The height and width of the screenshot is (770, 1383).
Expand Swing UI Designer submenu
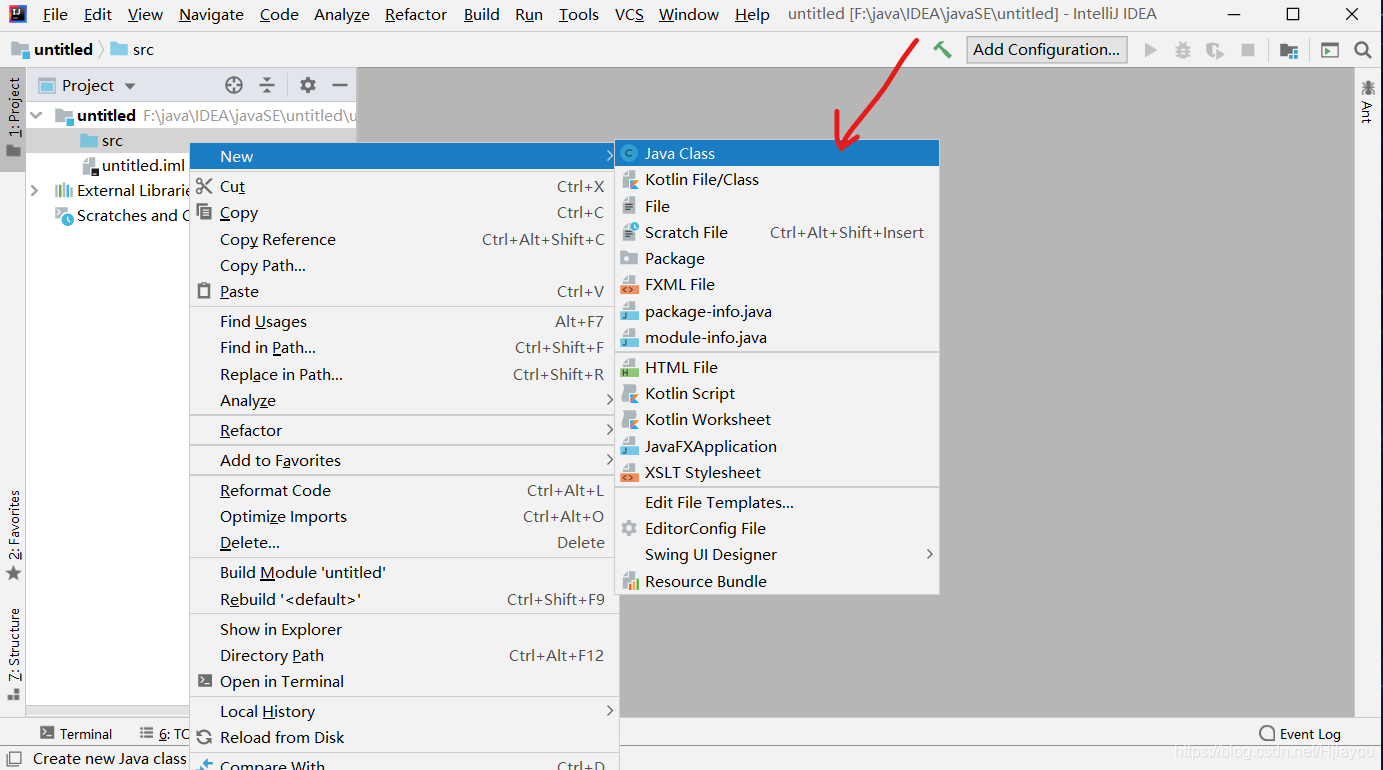tap(929, 554)
